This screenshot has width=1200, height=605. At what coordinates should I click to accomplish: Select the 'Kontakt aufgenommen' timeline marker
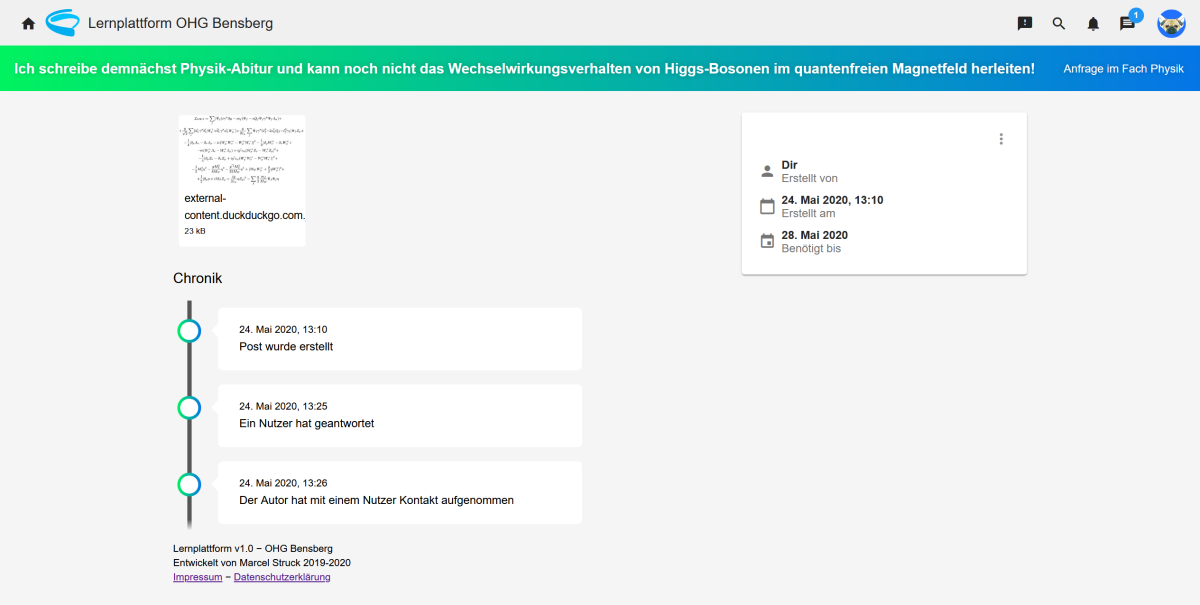189,485
